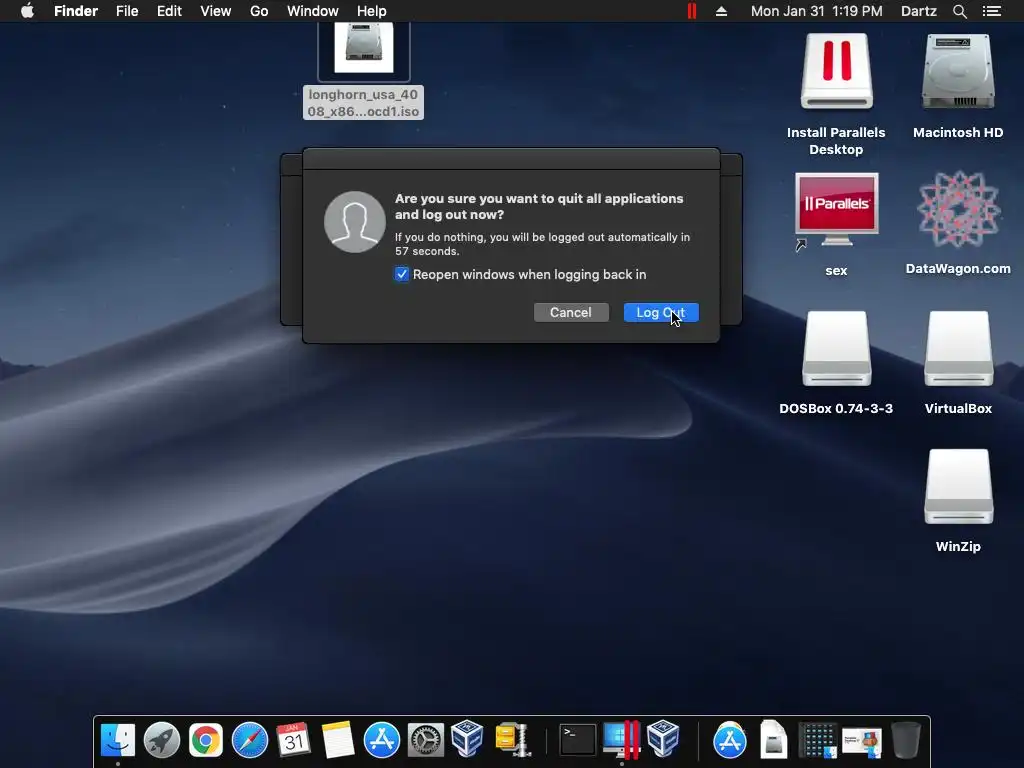Click the Parallels icon in menu bar

(692, 11)
